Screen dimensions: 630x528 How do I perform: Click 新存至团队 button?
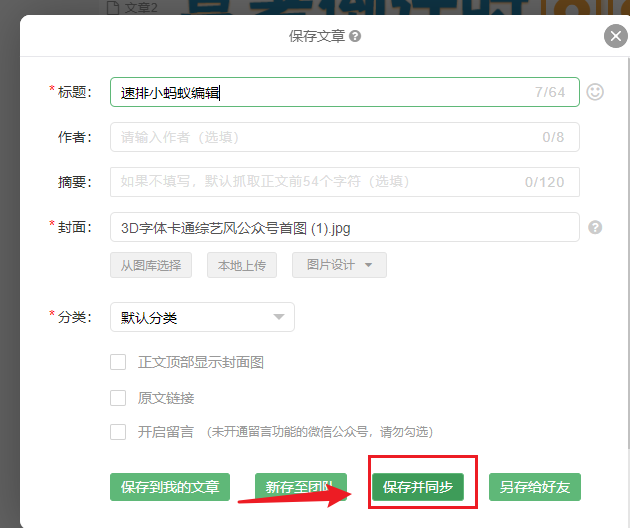point(301,487)
